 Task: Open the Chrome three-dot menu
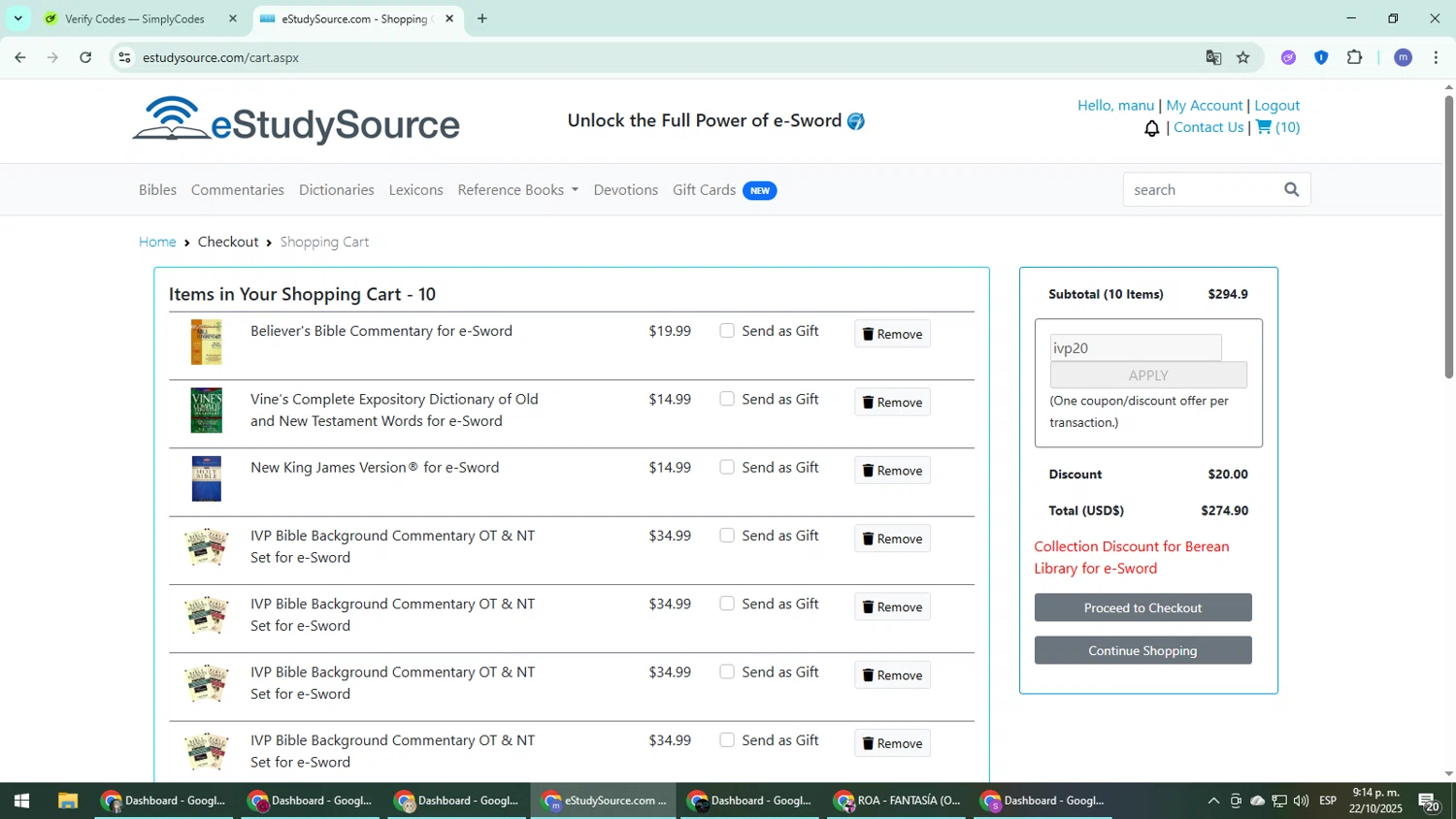[x=1436, y=57]
